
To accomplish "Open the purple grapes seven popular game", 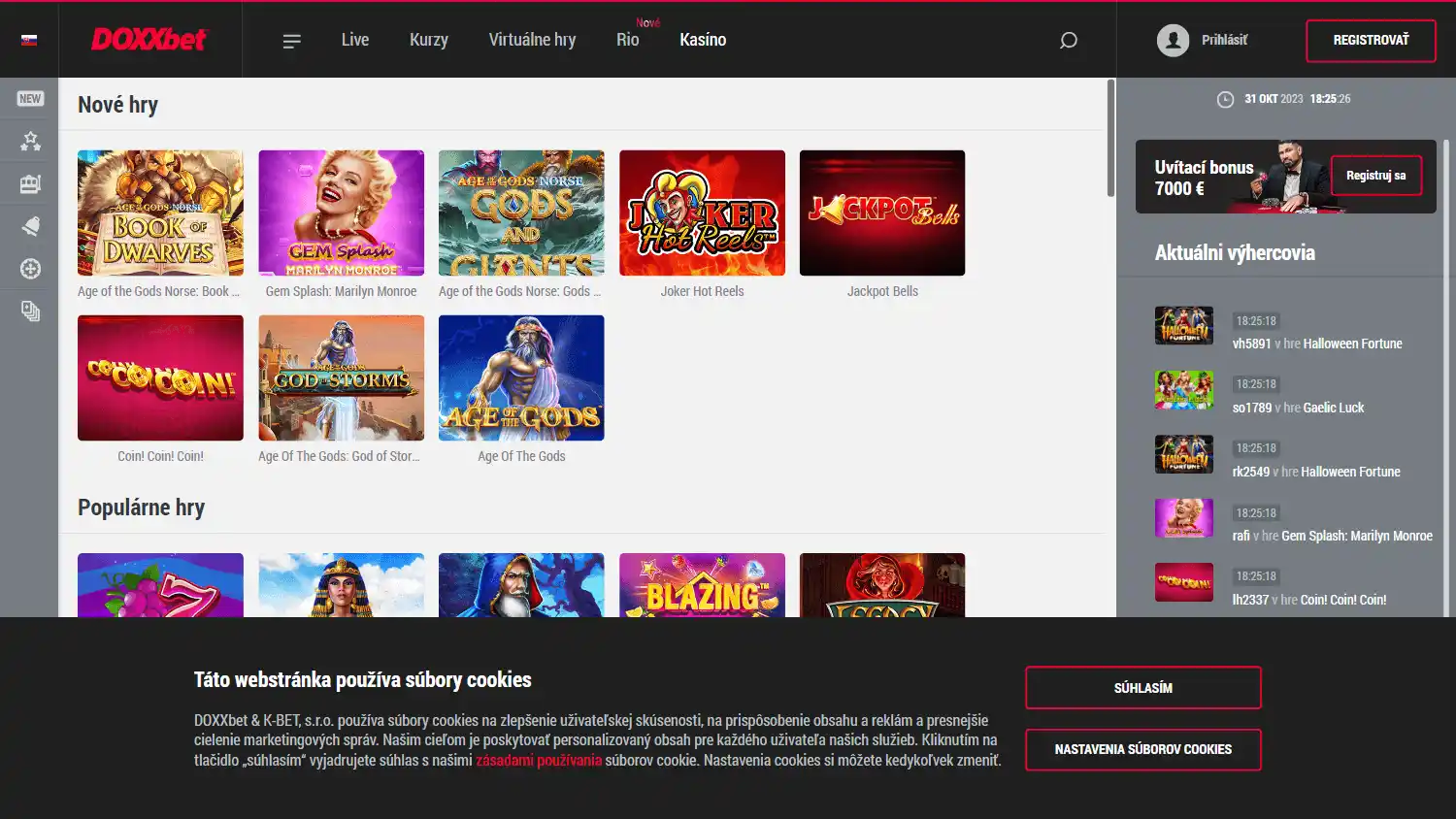I will point(160,585).
